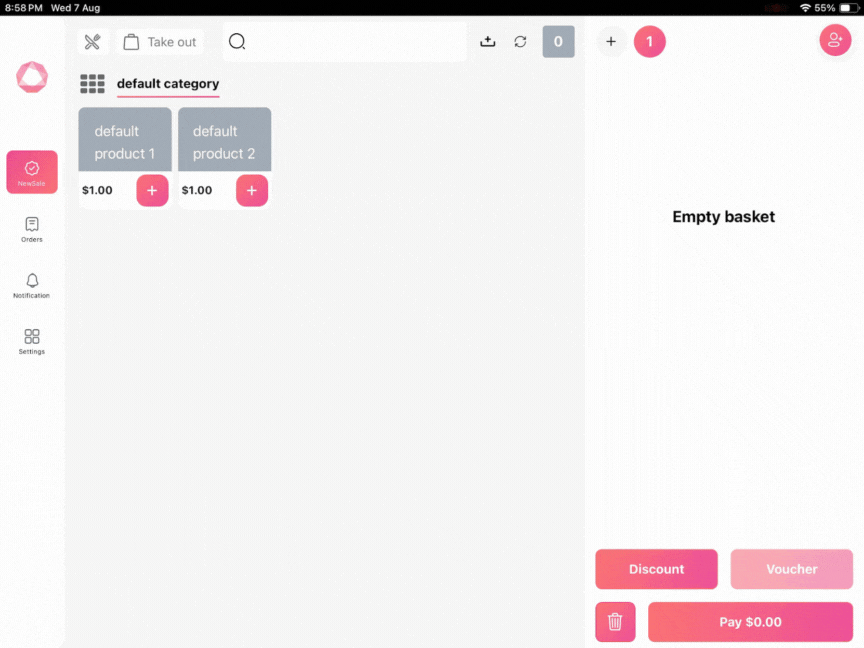
Task: Open Notification in the sidebar
Action: click(x=32, y=285)
